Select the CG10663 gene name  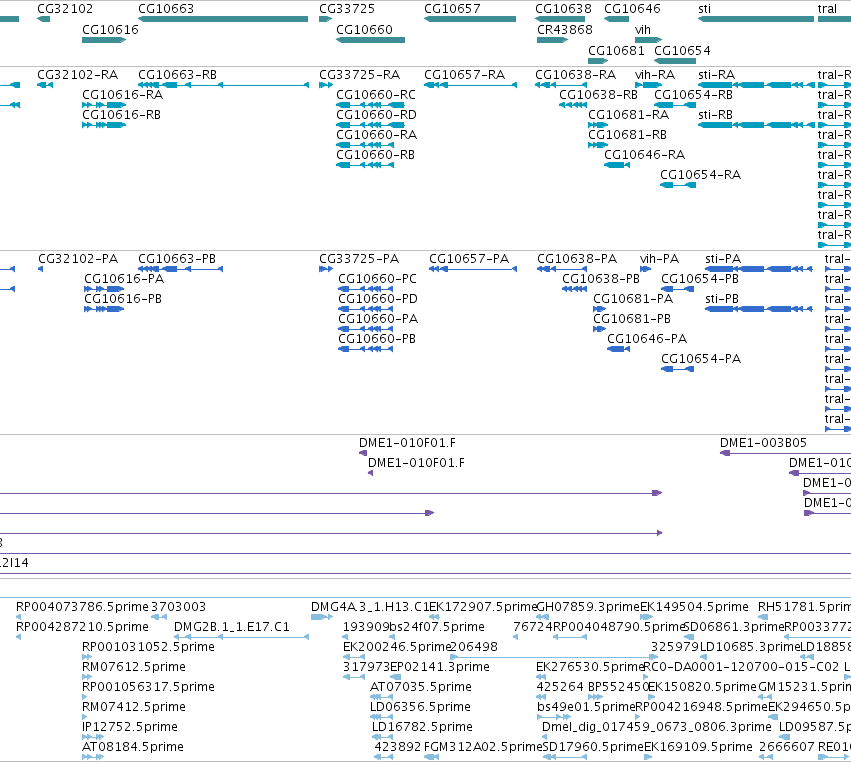click(166, 9)
